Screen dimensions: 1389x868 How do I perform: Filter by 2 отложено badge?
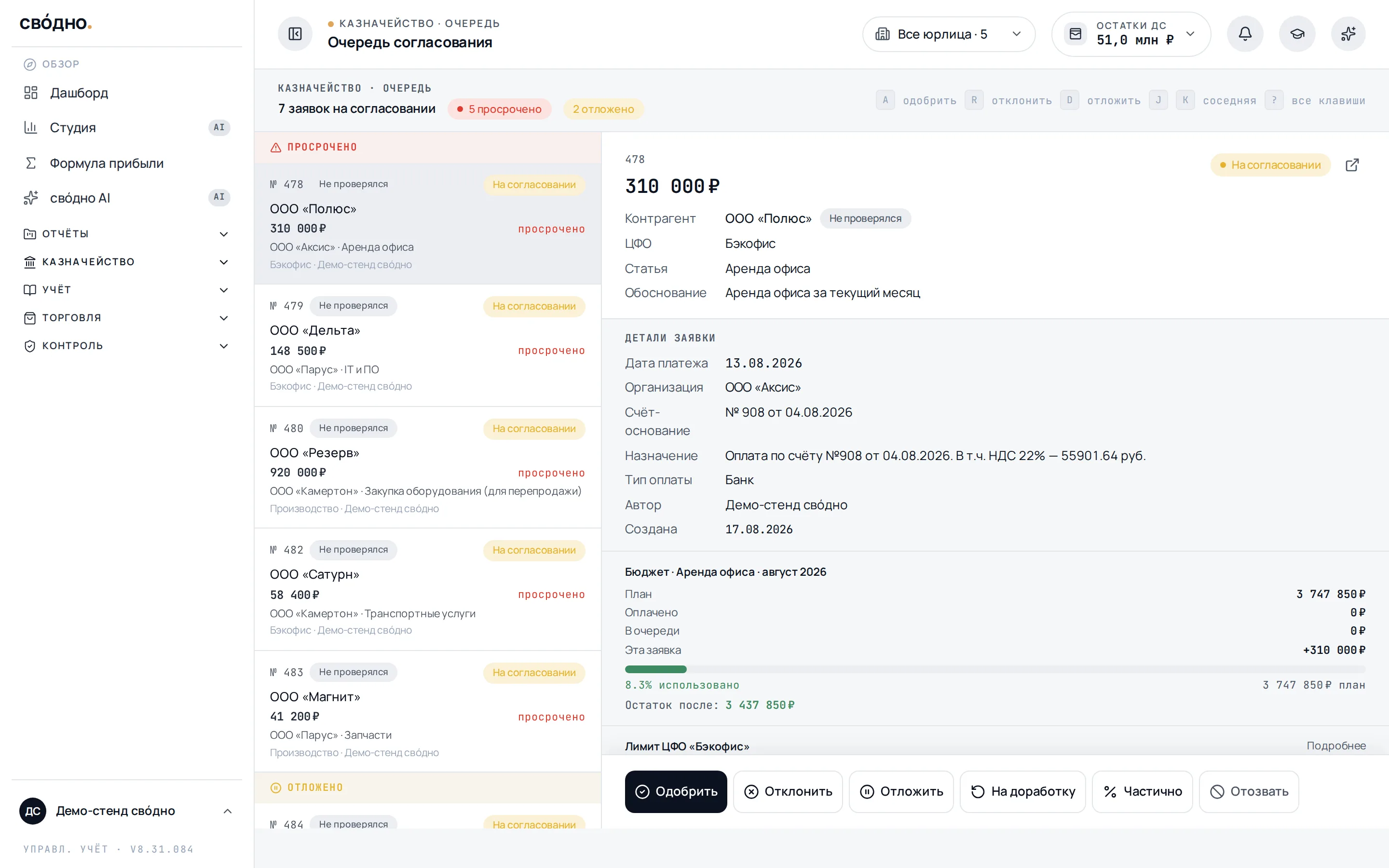coord(603,109)
